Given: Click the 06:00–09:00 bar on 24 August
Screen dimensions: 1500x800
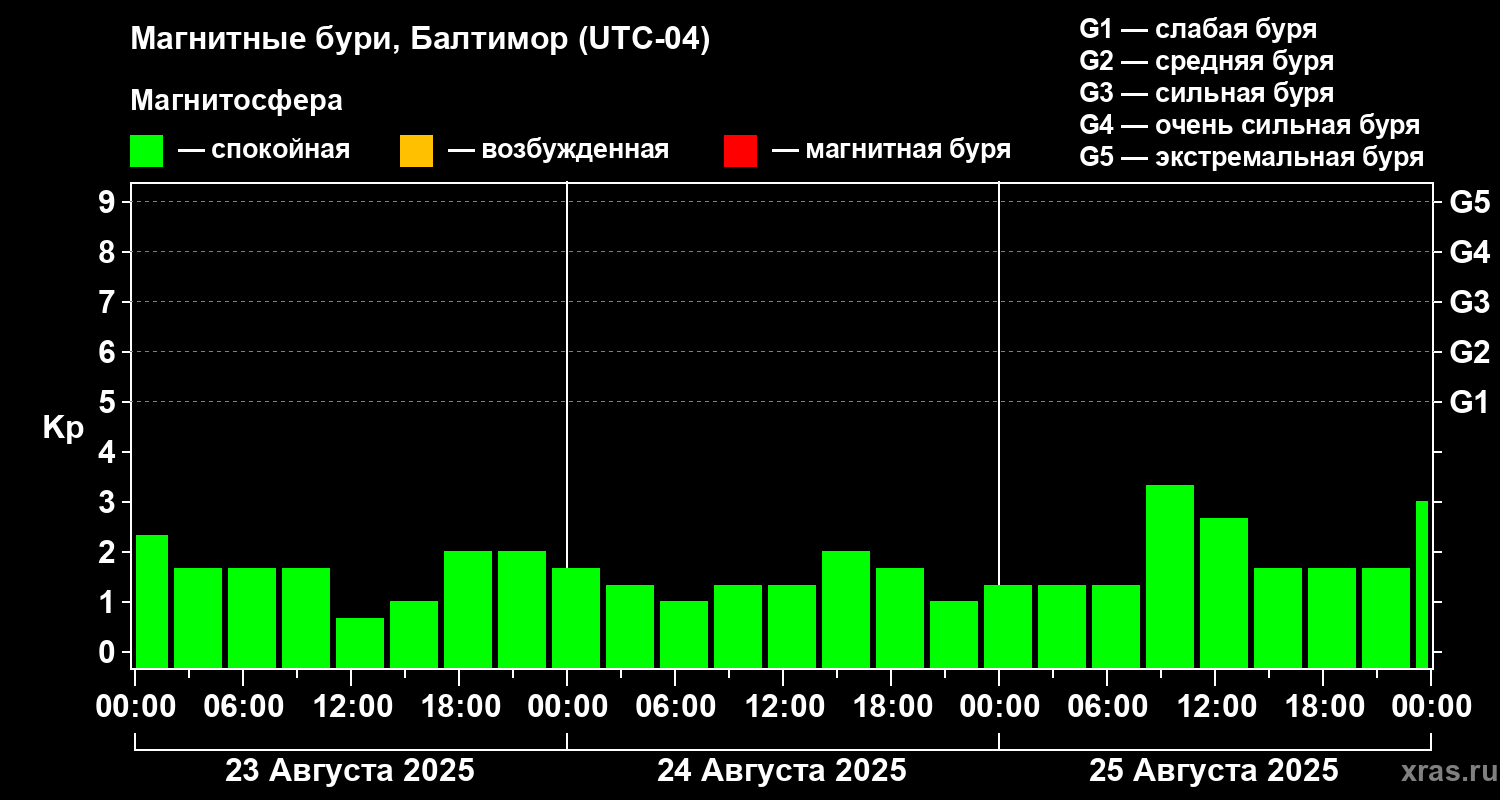Looking at the screenshot, I should (684, 634).
